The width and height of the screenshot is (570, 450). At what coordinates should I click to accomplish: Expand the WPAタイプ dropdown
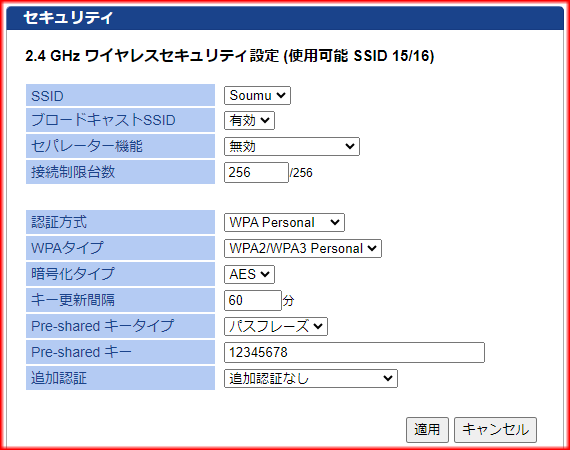point(303,249)
